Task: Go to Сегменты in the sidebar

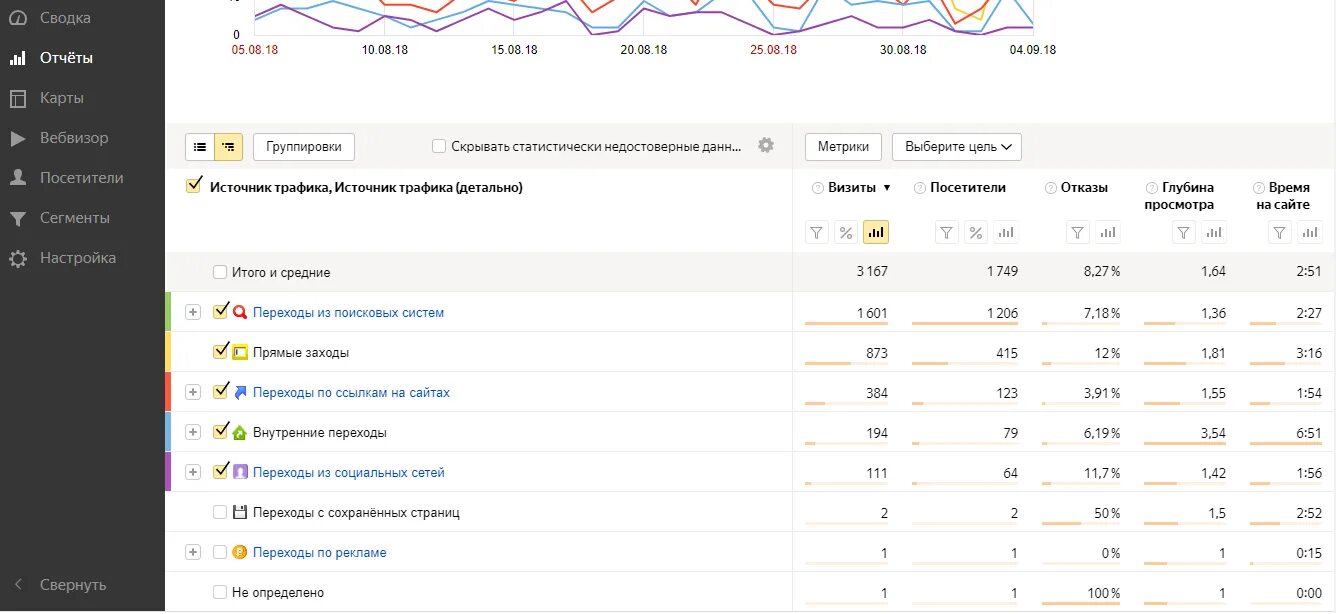Action: pos(74,218)
